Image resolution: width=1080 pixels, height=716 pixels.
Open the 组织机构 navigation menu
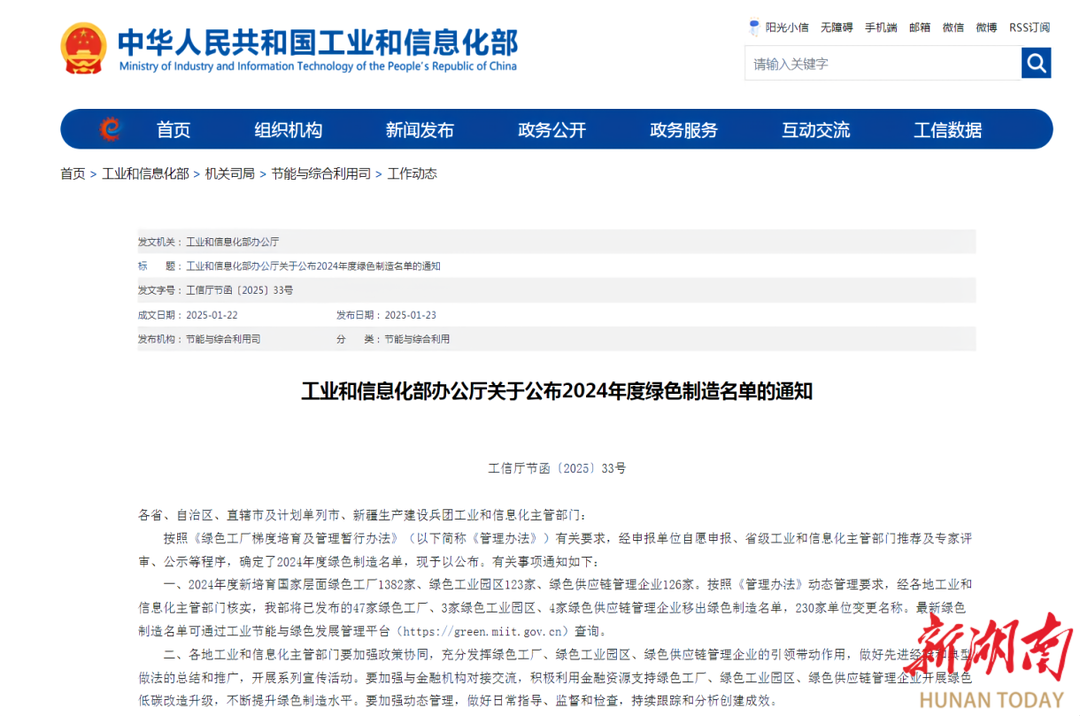pyautogui.click(x=288, y=130)
